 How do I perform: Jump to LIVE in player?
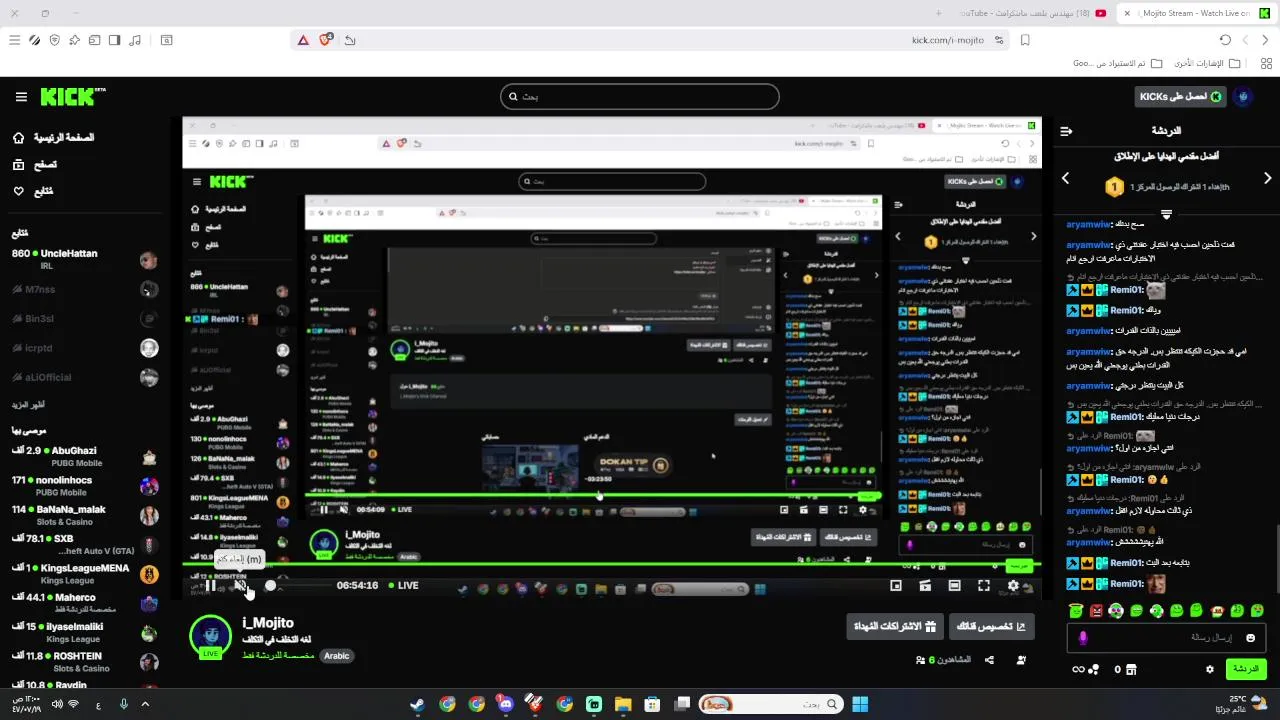(402, 585)
